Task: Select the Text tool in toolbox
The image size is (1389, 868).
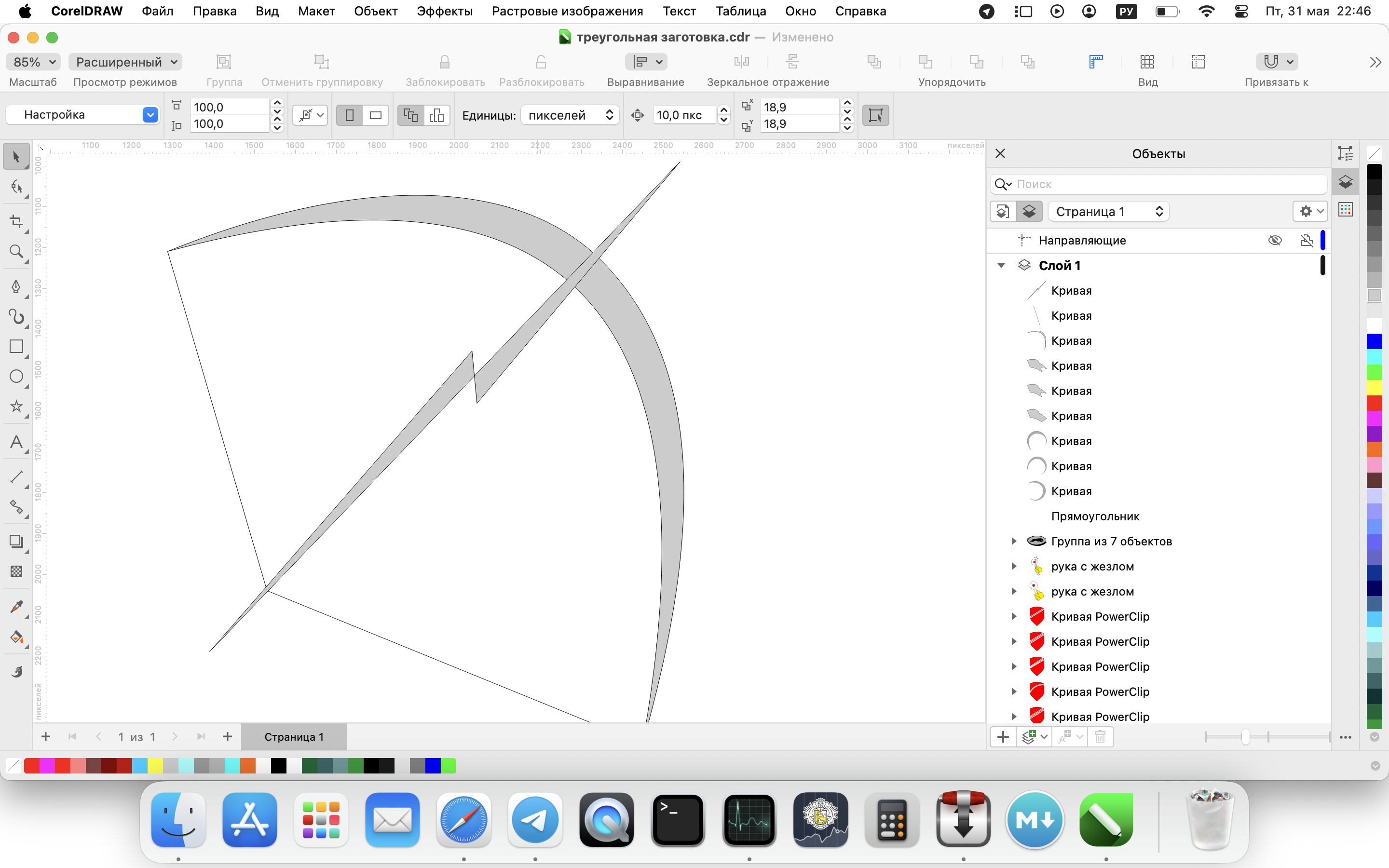Action: coord(16,442)
